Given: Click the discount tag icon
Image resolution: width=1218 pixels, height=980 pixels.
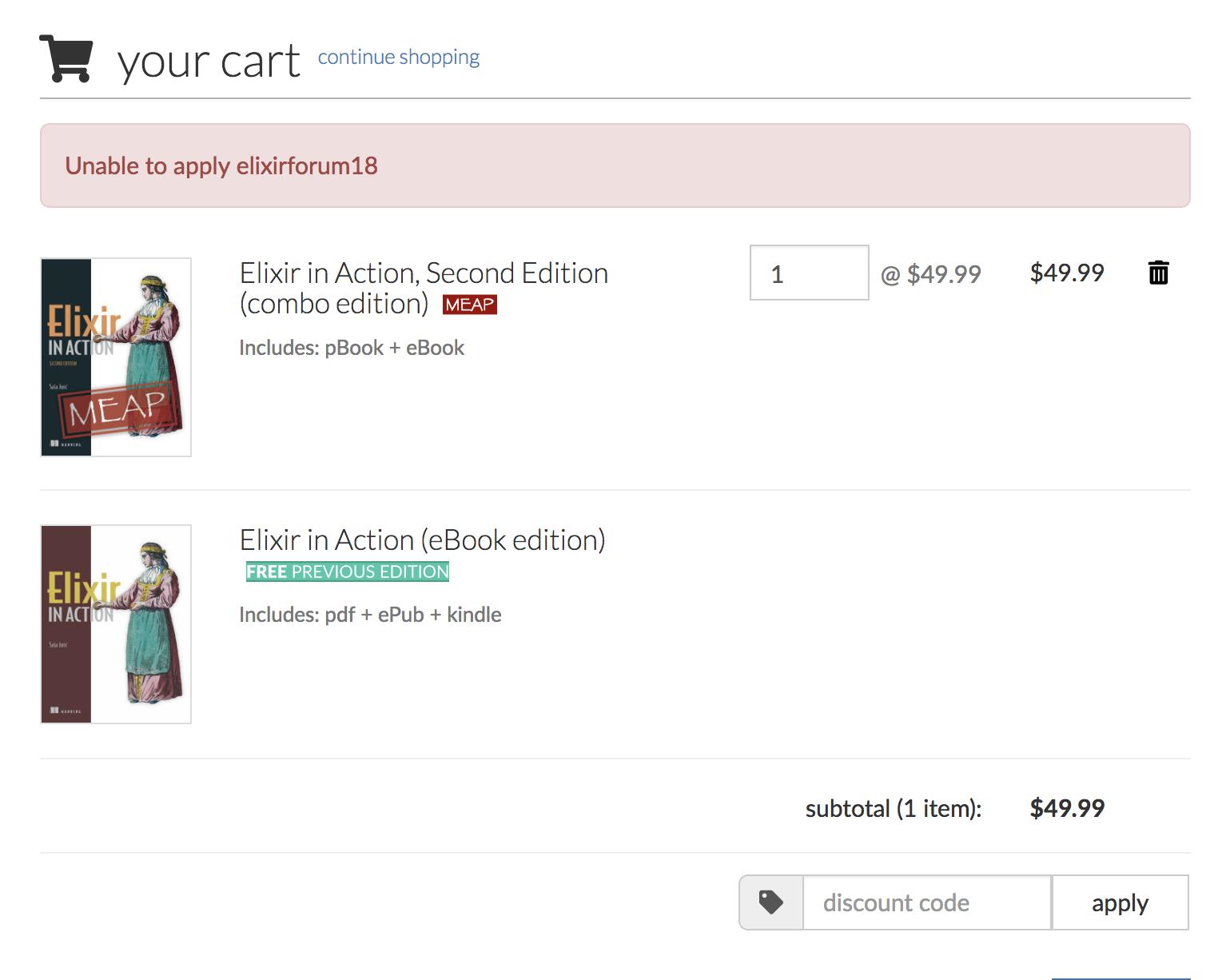Looking at the screenshot, I should click(x=770, y=902).
